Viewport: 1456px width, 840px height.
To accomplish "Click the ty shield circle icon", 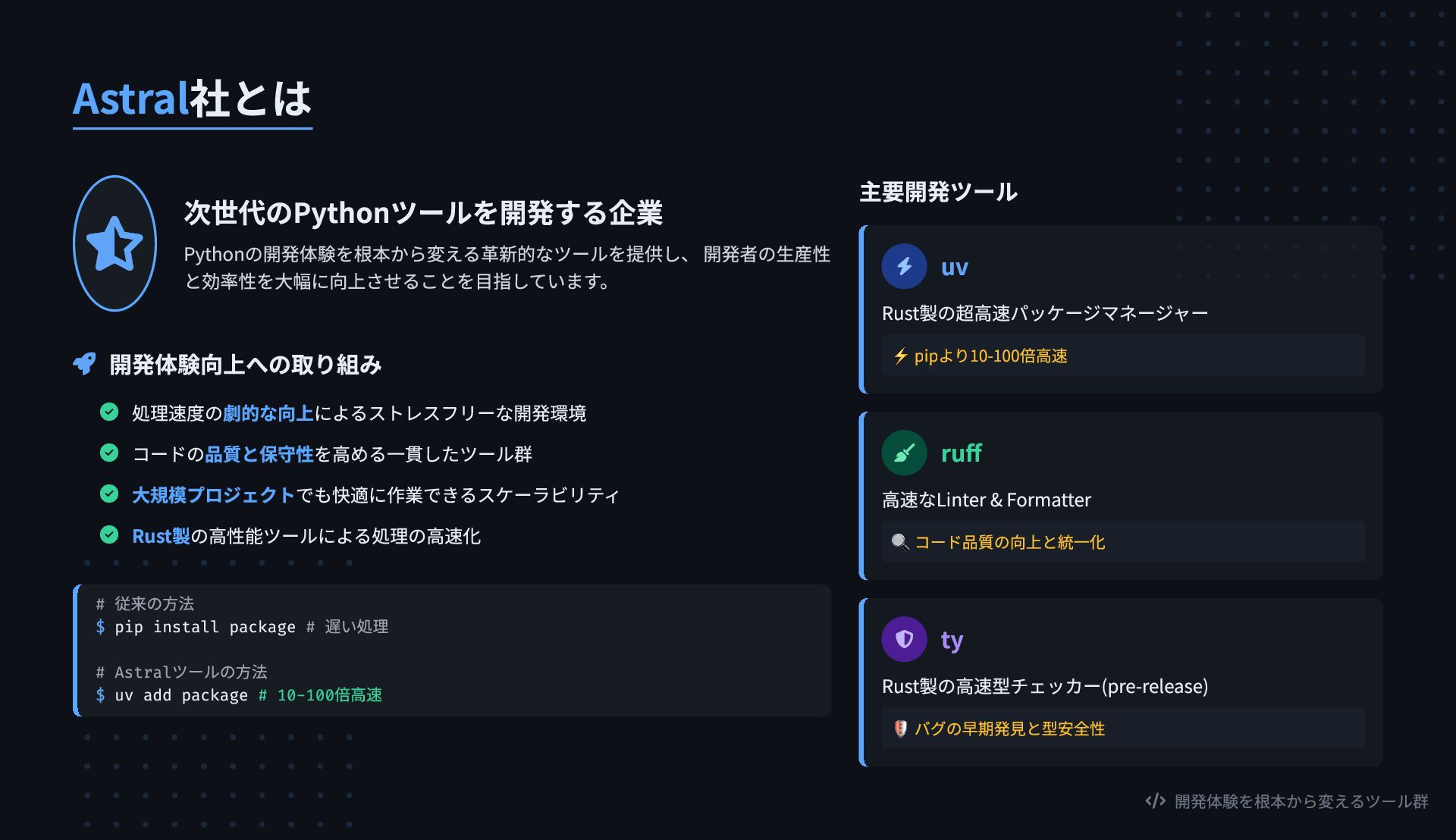I will [x=904, y=639].
